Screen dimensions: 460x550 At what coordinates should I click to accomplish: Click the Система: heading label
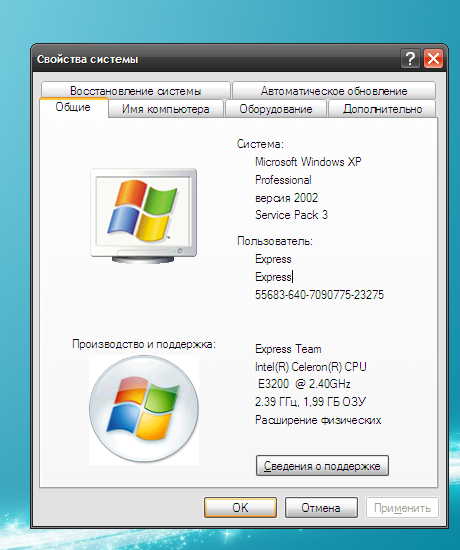260,144
